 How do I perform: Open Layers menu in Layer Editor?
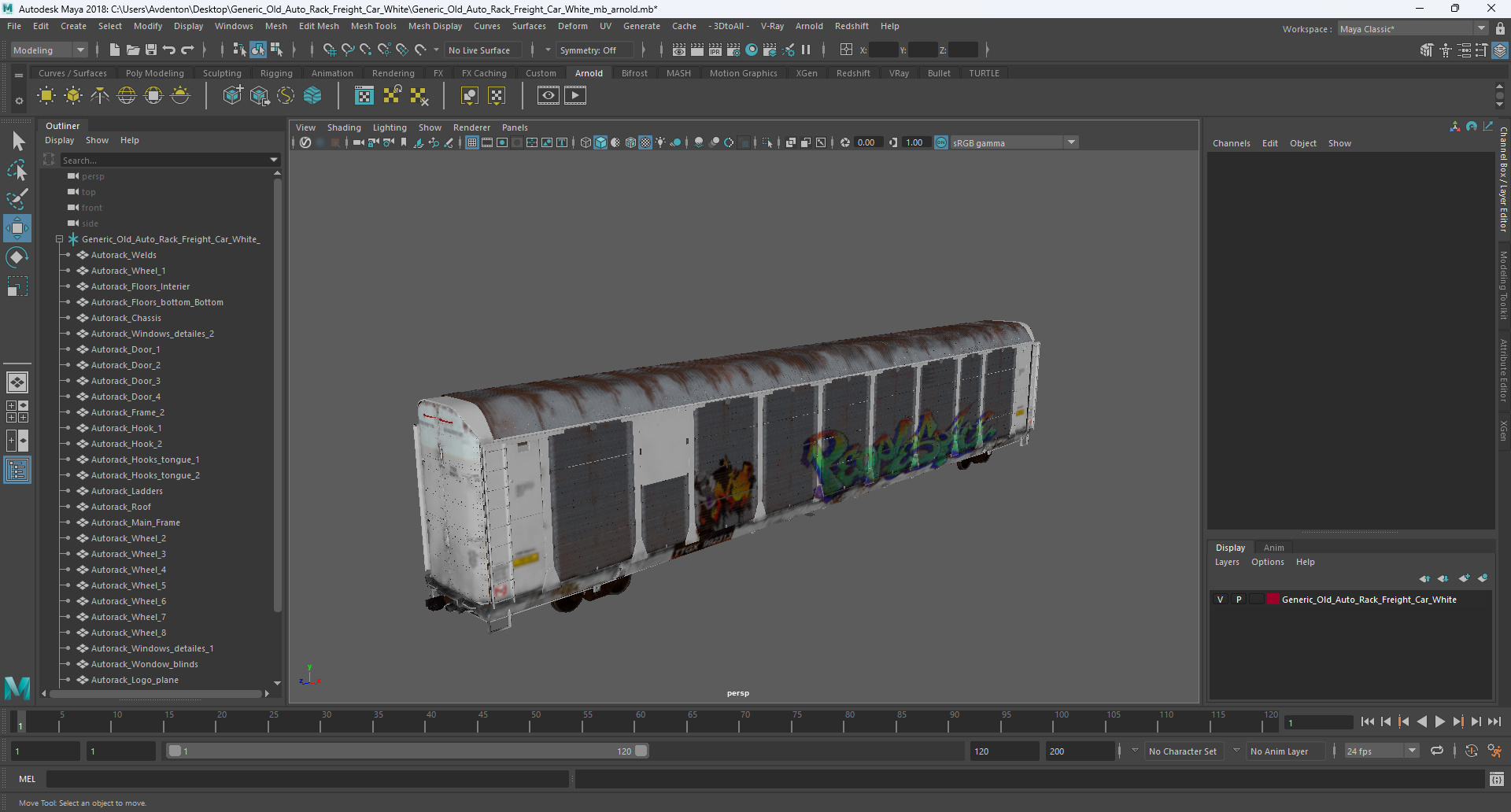click(x=1226, y=562)
